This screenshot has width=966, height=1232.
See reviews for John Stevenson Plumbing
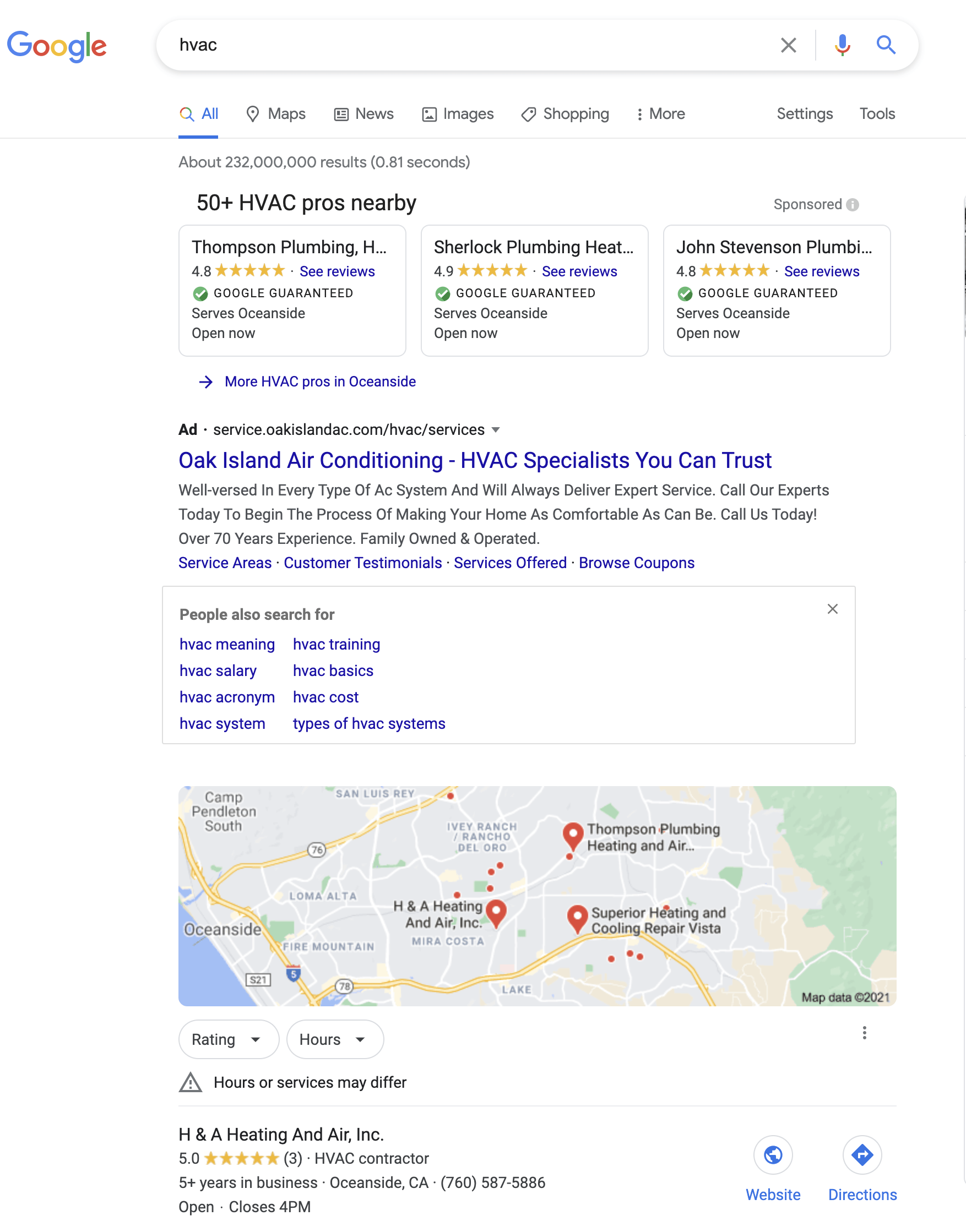(x=822, y=272)
